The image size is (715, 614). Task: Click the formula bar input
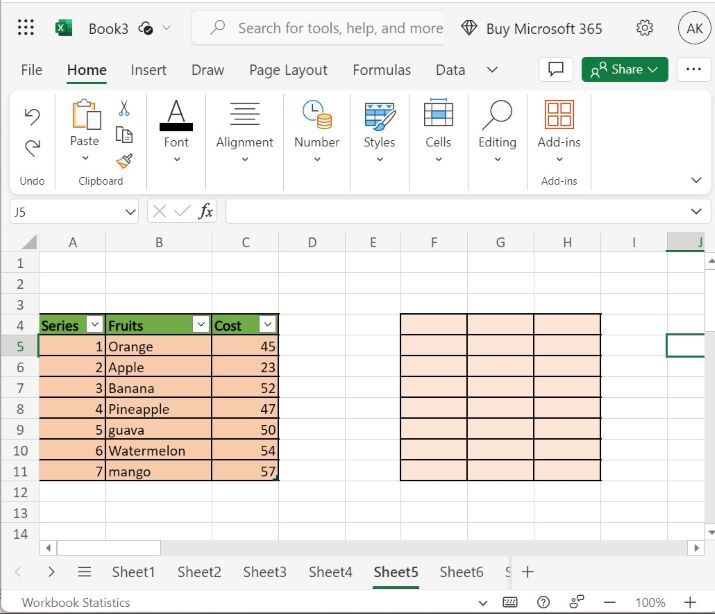point(456,212)
